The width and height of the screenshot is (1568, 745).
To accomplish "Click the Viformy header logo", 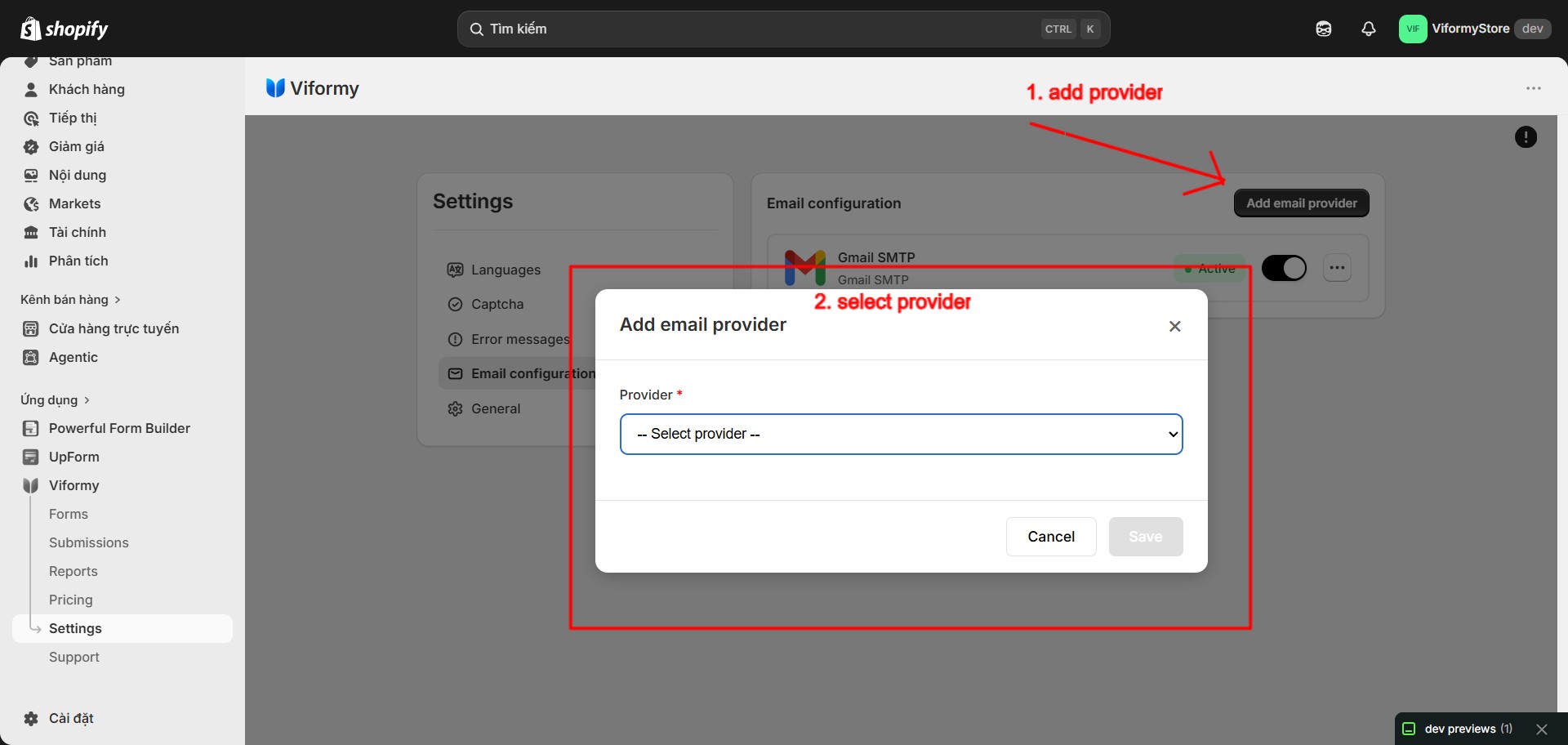I will [x=275, y=88].
